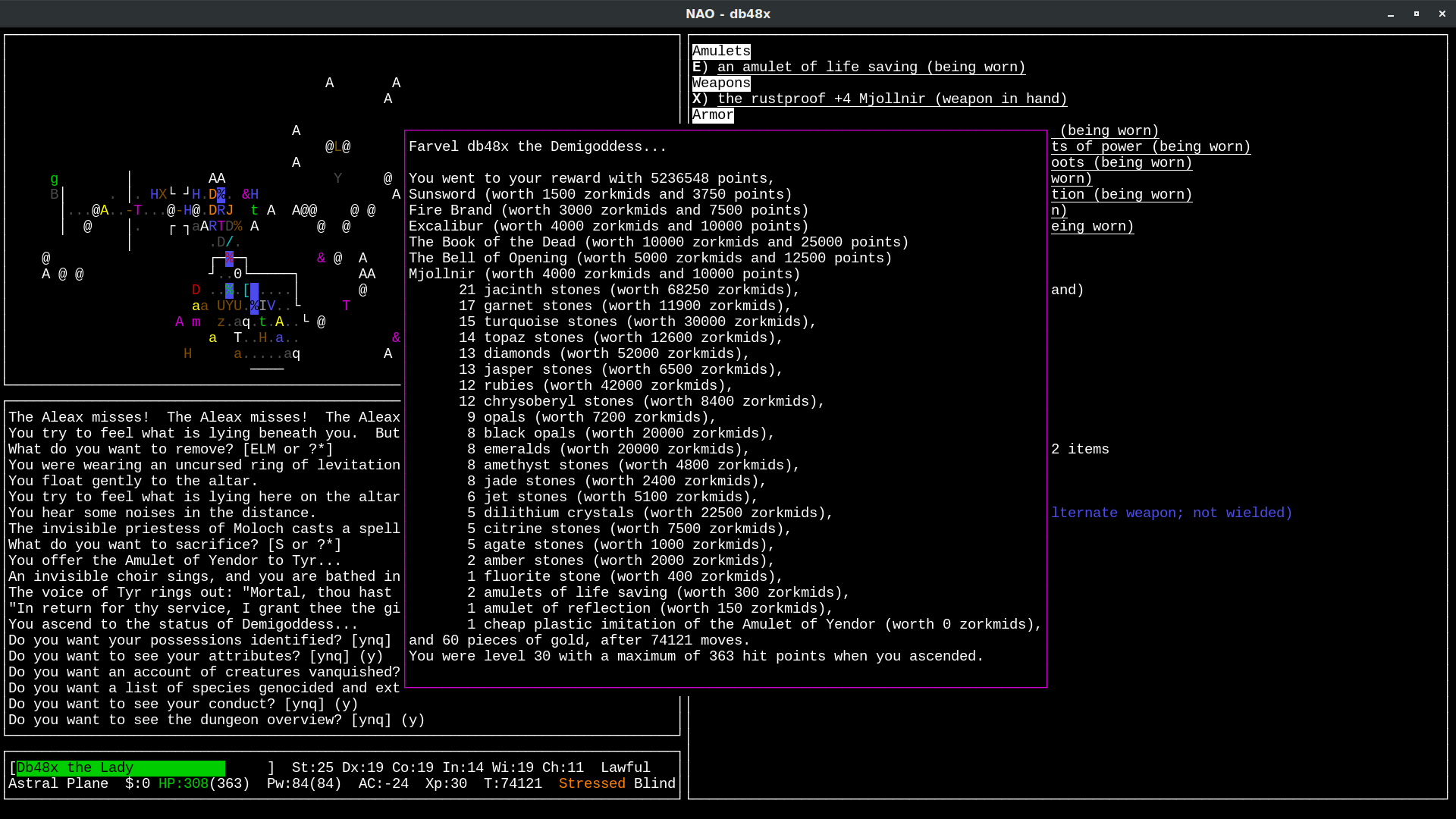
Task: Click the 6 jet stones line
Action: [x=612, y=497]
